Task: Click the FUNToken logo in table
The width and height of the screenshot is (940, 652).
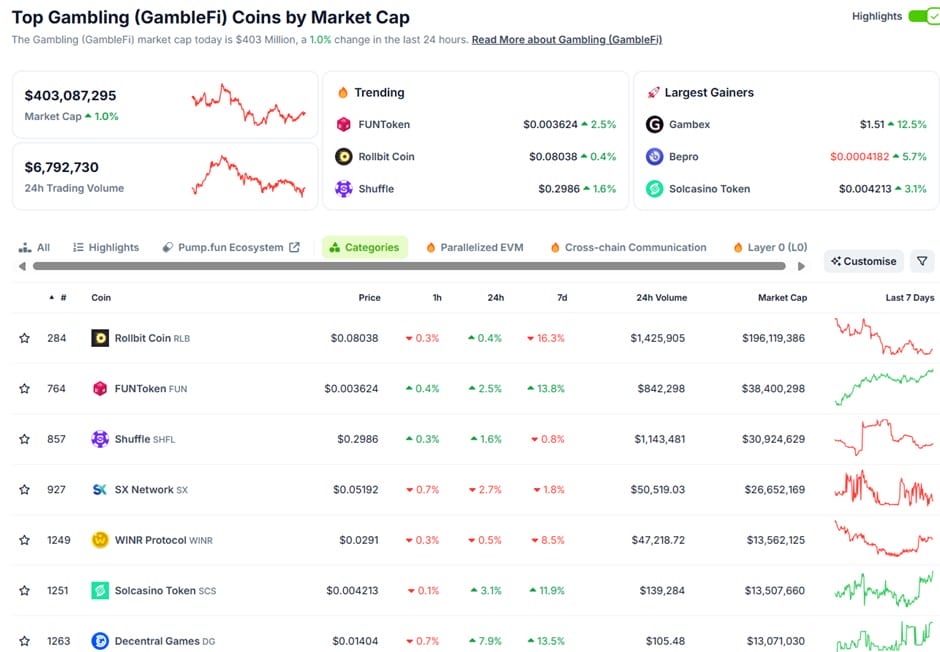Action: pos(100,388)
